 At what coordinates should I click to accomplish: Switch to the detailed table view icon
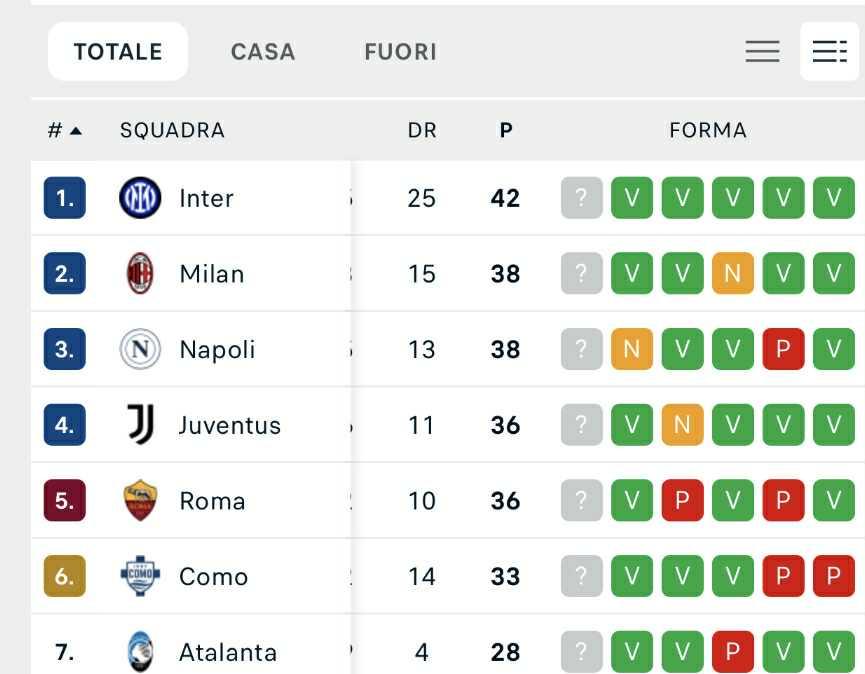pos(828,51)
